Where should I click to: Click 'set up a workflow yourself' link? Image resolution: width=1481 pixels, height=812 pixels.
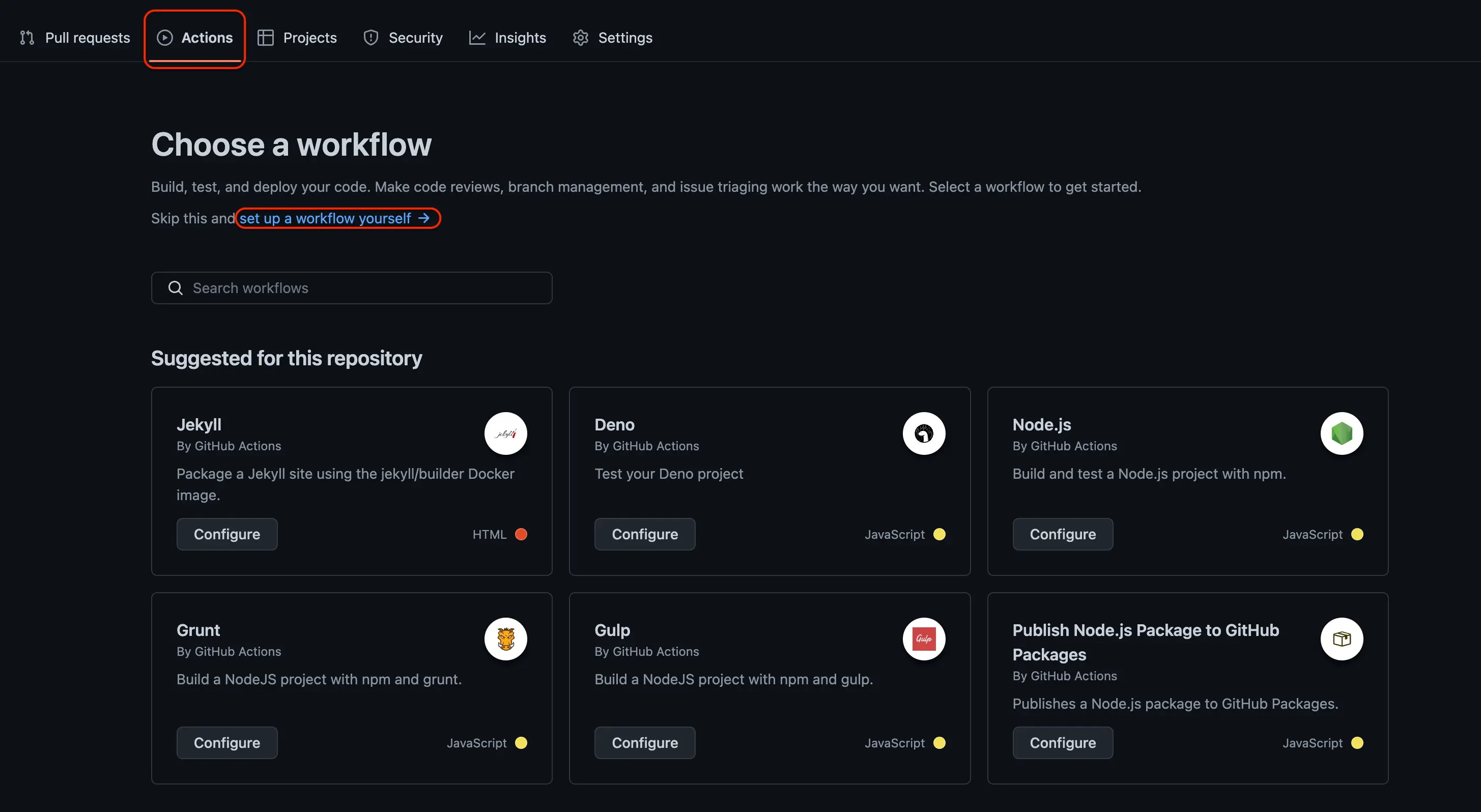click(x=334, y=218)
